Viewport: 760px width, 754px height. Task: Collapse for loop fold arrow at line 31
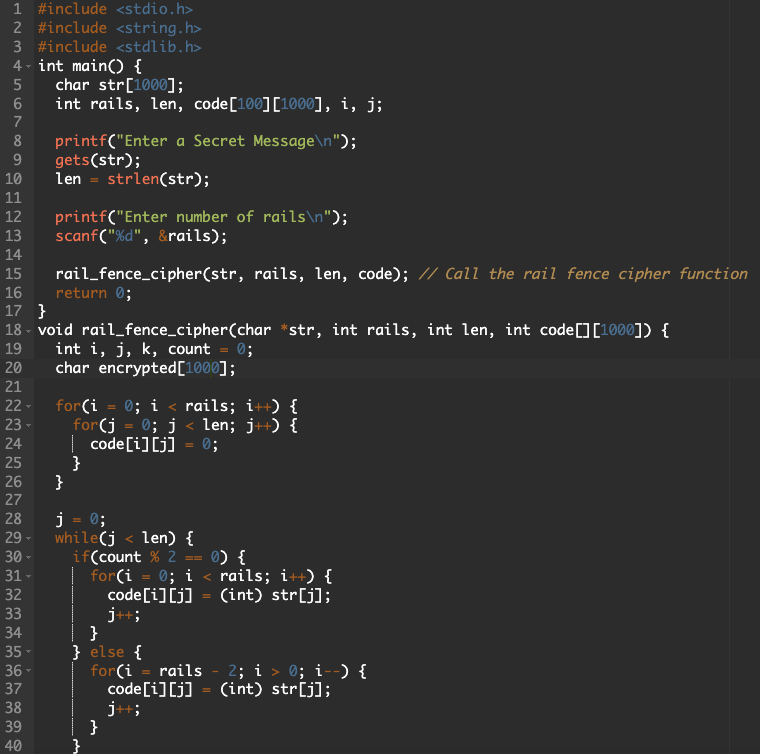28,576
